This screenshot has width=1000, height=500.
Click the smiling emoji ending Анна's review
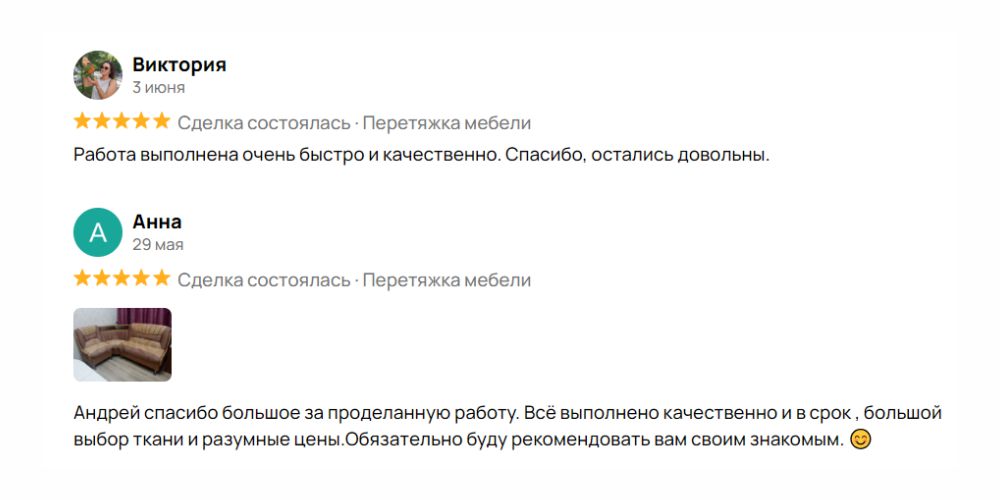[860, 439]
